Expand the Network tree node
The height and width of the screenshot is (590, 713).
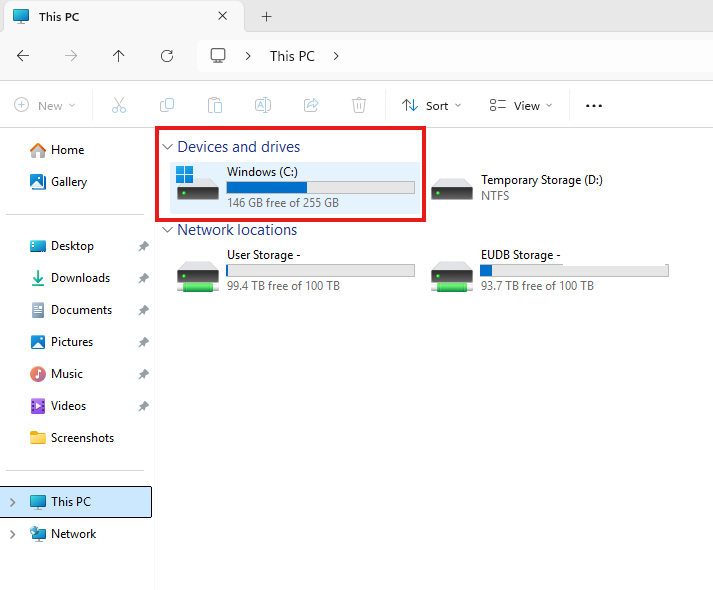tap(13, 534)
